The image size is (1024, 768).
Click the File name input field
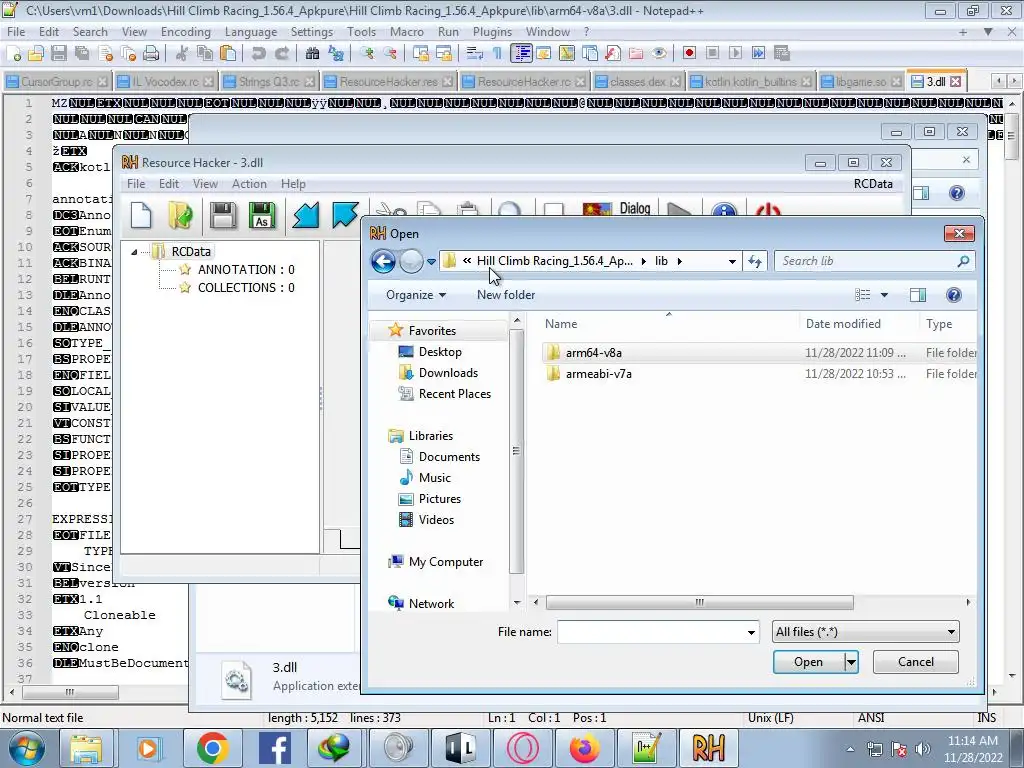coord(651,632)
